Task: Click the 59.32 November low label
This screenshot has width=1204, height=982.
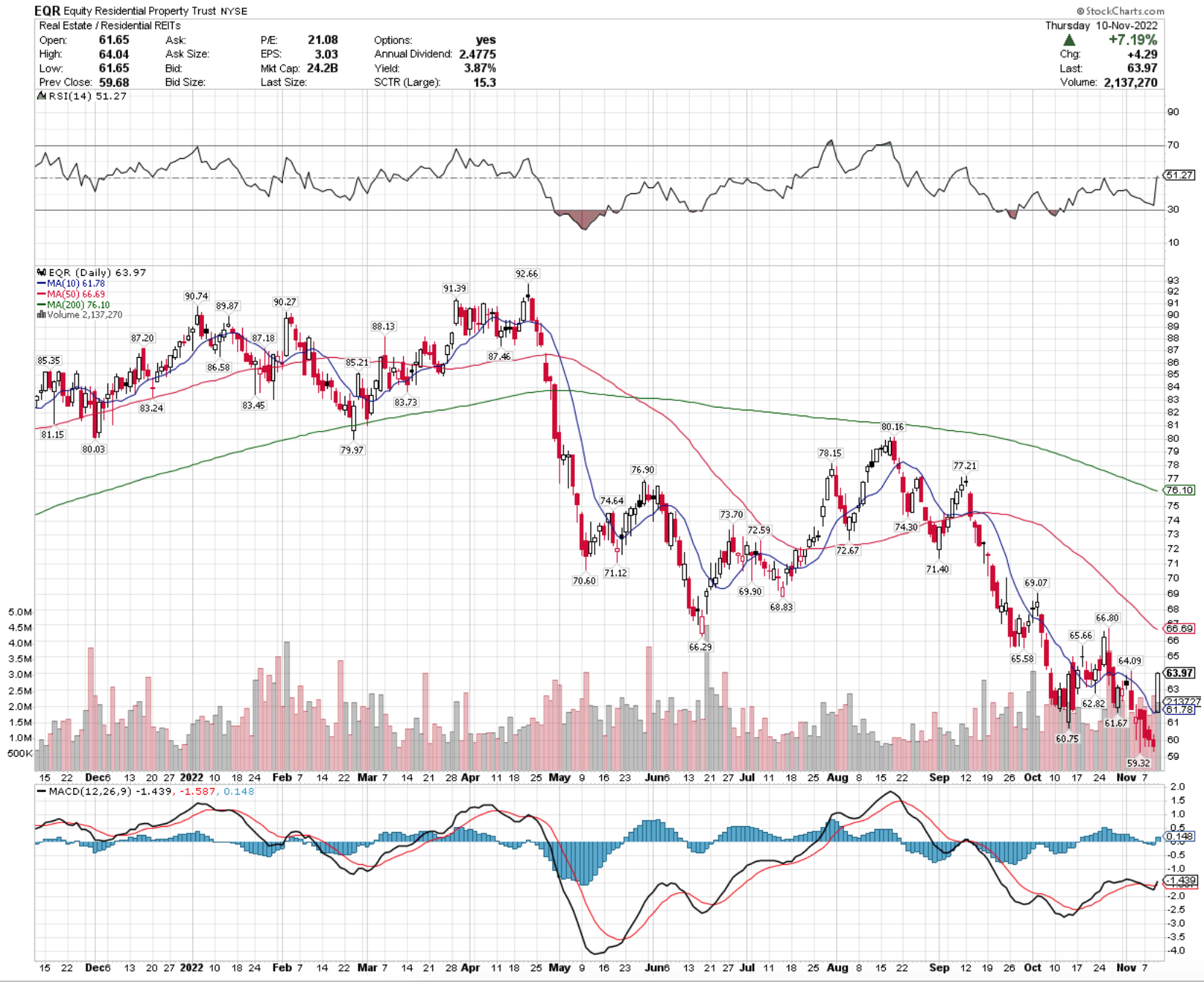Action: click(x=1139, y=762)
